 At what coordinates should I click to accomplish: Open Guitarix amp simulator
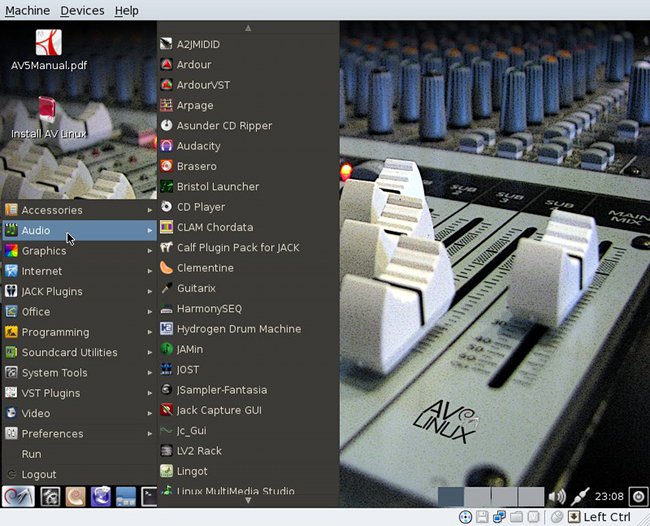248,288
